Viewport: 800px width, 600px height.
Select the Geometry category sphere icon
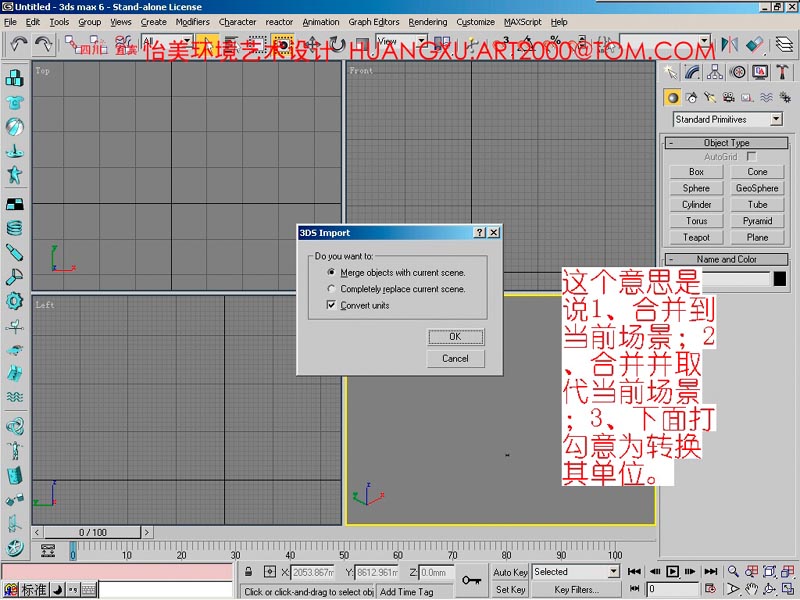click(x=673, y=97)
